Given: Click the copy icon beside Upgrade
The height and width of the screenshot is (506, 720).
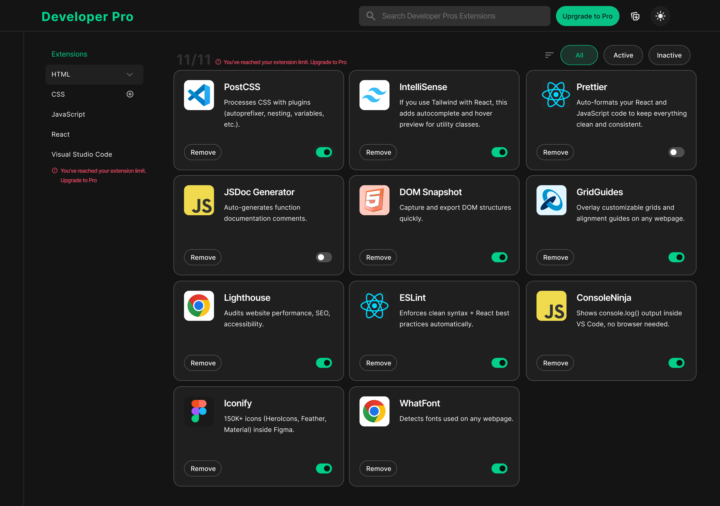Looking at the screenshot, I should coord(635,16).
